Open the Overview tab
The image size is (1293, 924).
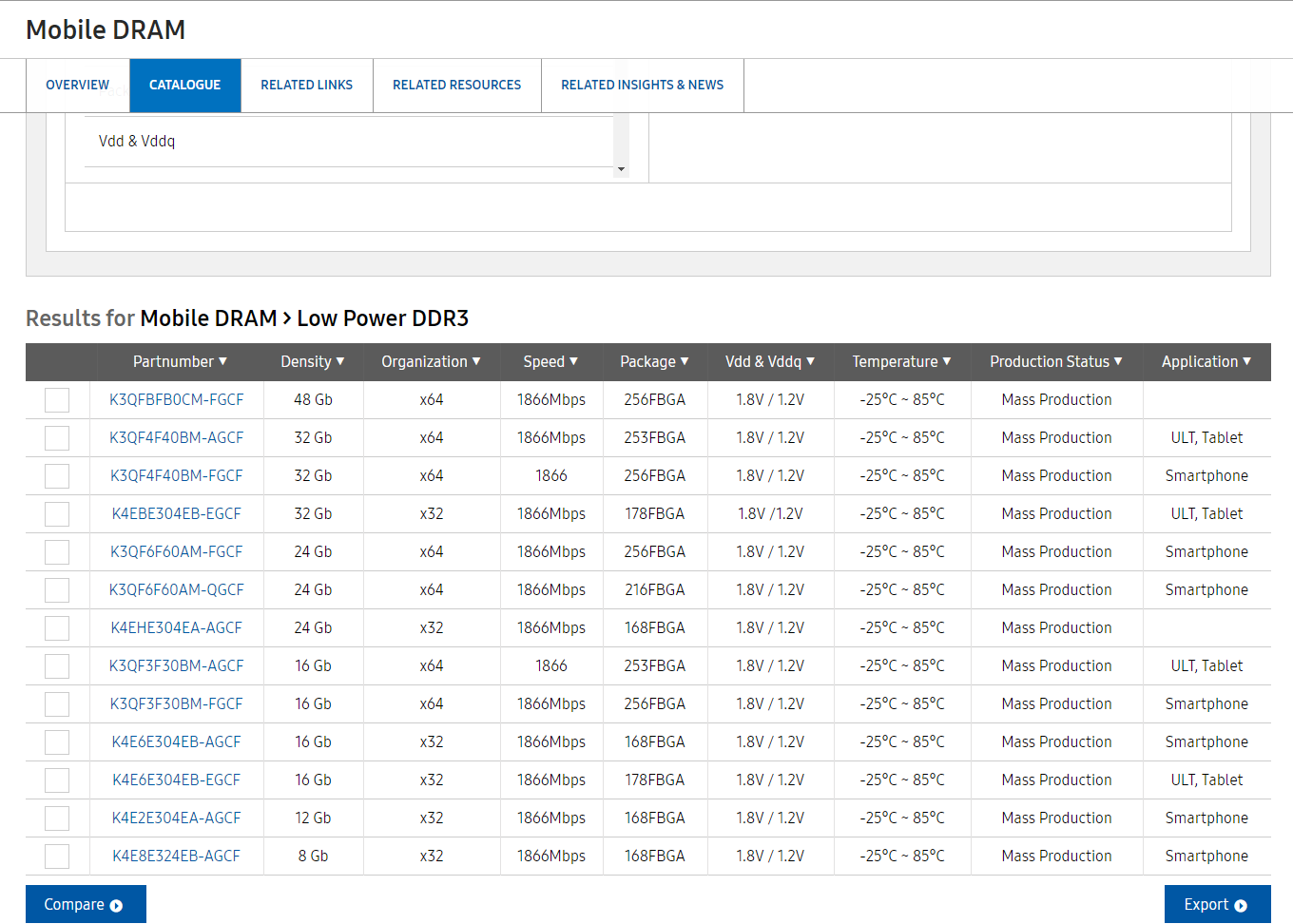78,86
